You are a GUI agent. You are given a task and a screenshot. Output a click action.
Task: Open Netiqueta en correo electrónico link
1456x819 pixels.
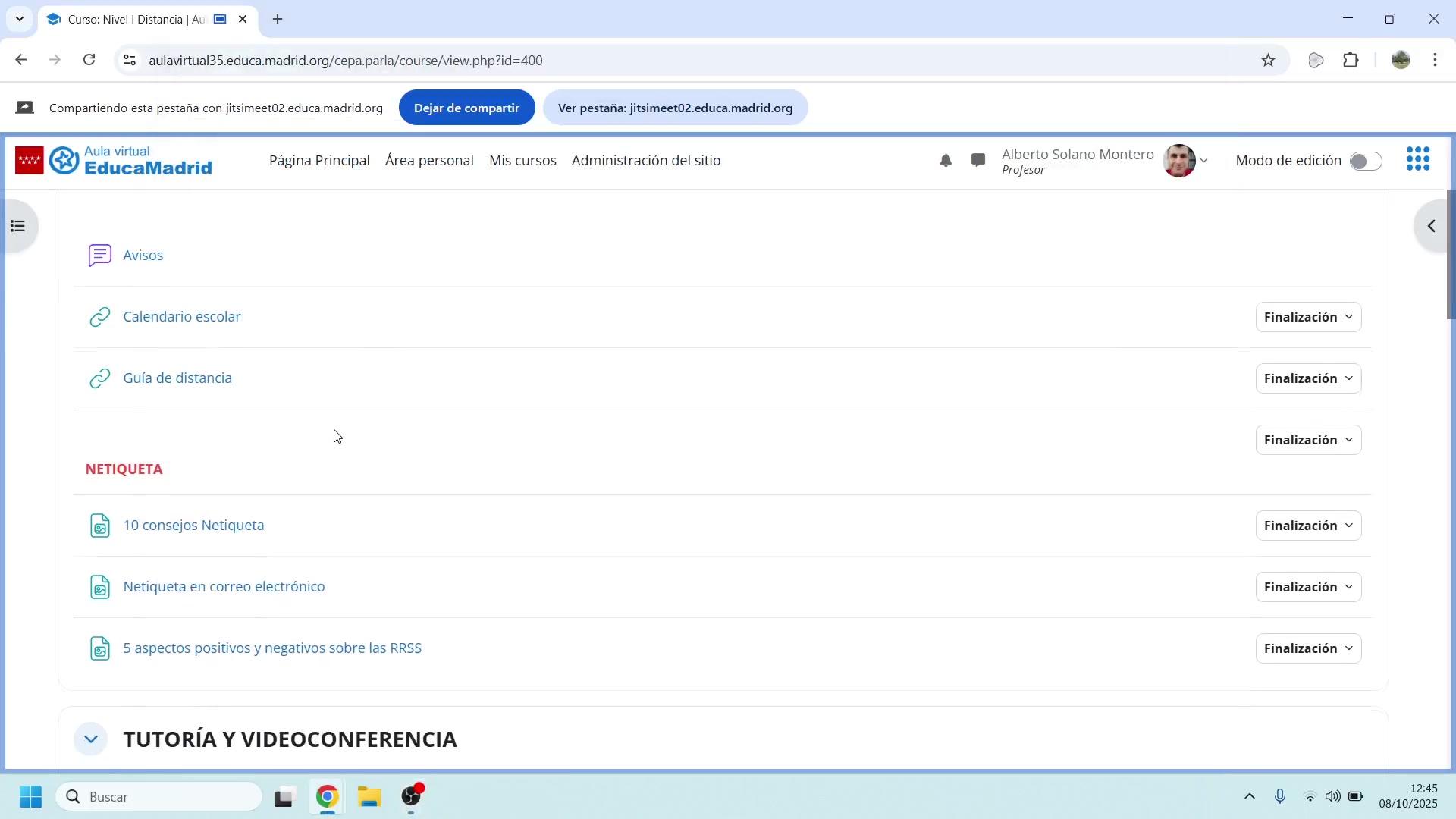tap(224, 587)
